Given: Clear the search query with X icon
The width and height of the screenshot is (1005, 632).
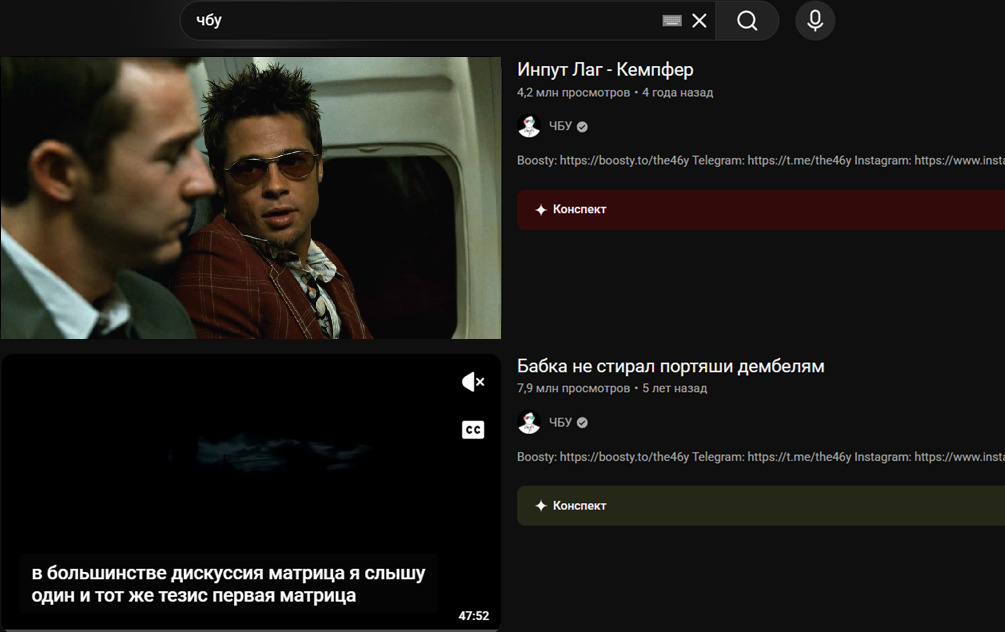Looking at the screenshot, I should coord(699,21).
